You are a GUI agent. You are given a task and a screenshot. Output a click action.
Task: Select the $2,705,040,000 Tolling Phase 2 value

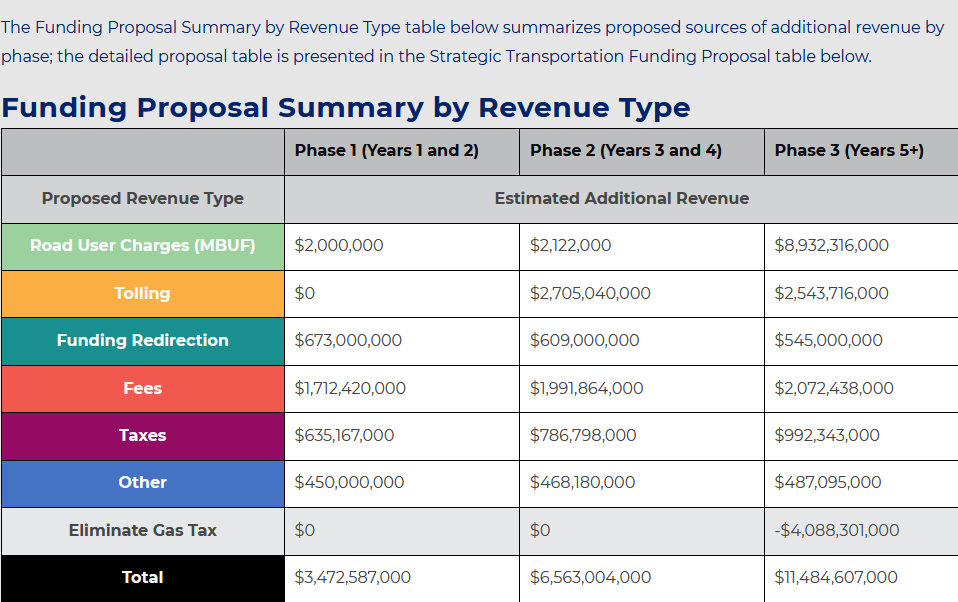point(590,293)
